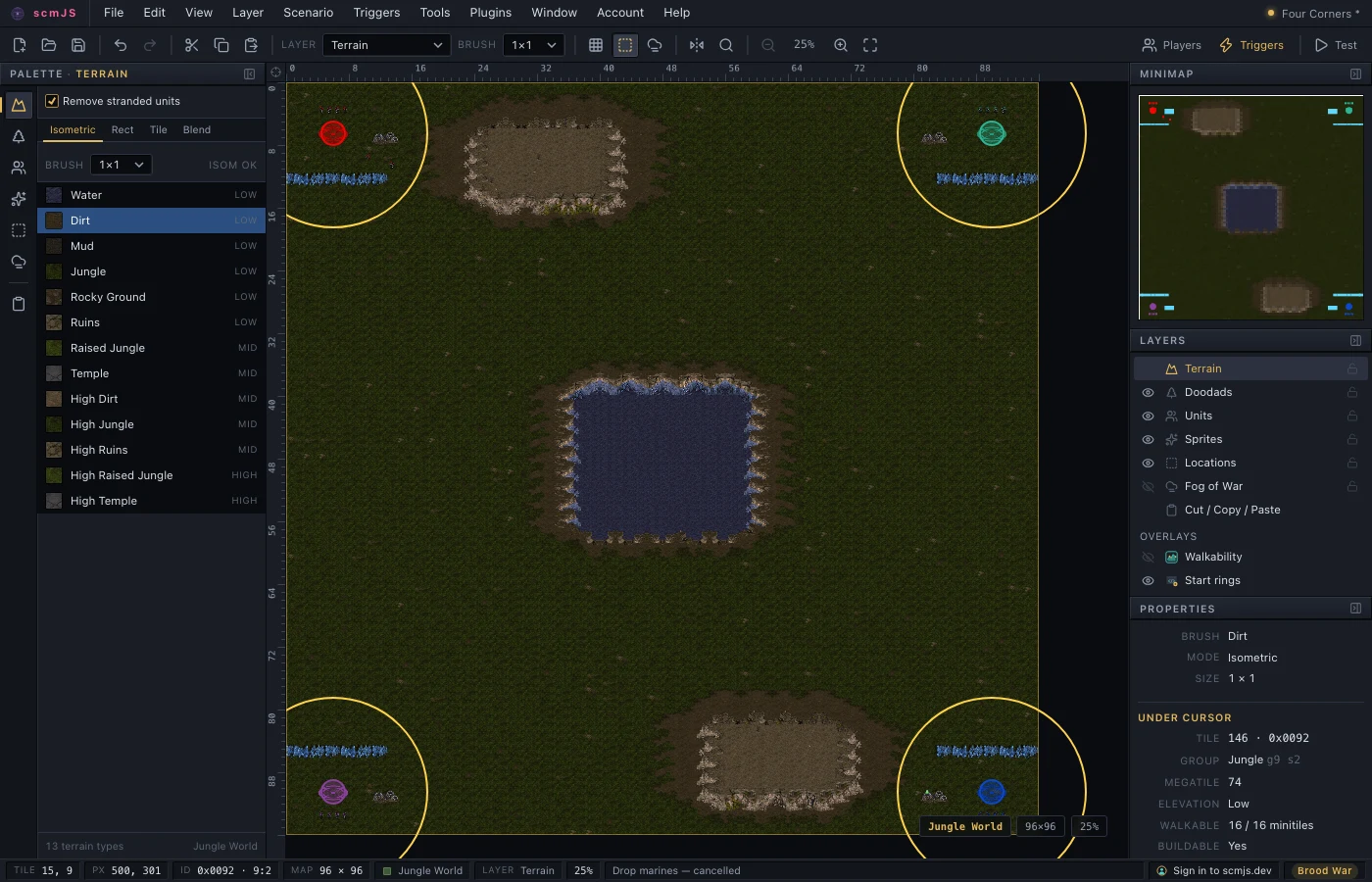Image resolution: width=1372 pixels, height=882 pixels.
Task: Click the New map icon
Action: click(19, 45)
